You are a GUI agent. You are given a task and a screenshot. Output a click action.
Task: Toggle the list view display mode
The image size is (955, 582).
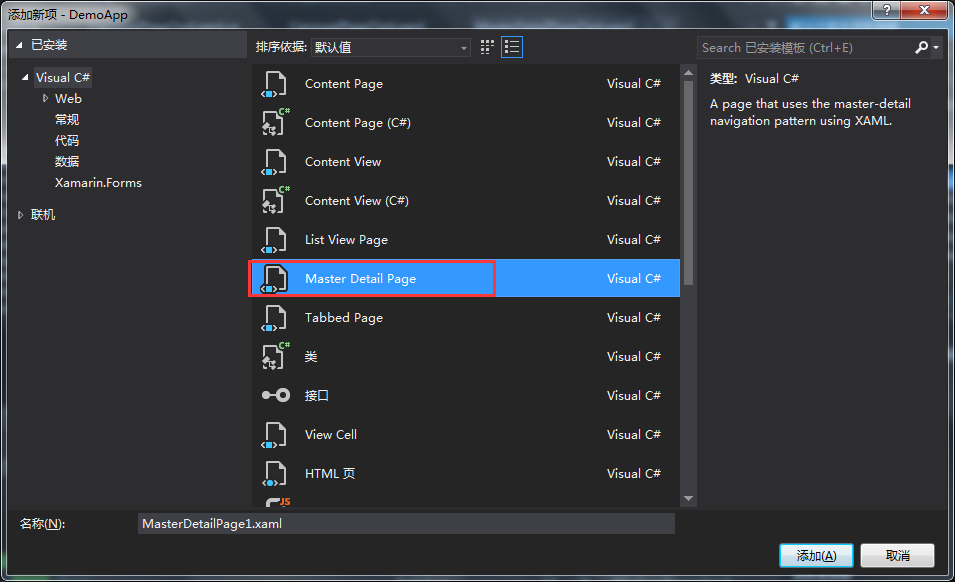[x=511, y=46]
